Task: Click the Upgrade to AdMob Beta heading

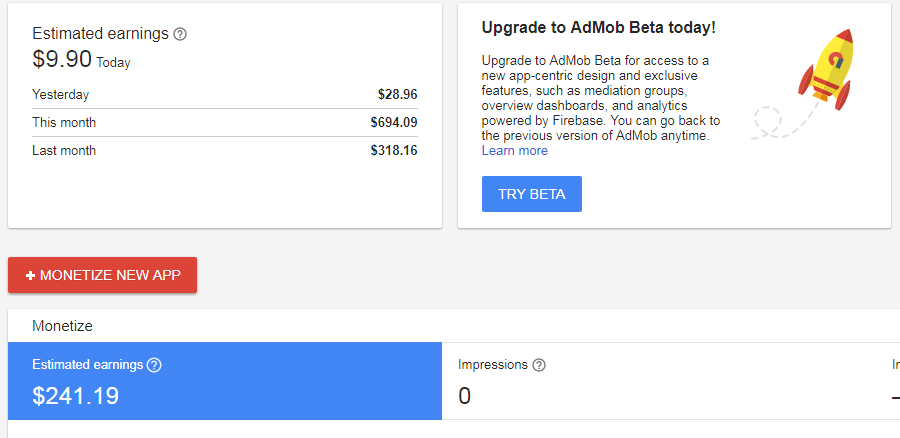Action: 598,27
